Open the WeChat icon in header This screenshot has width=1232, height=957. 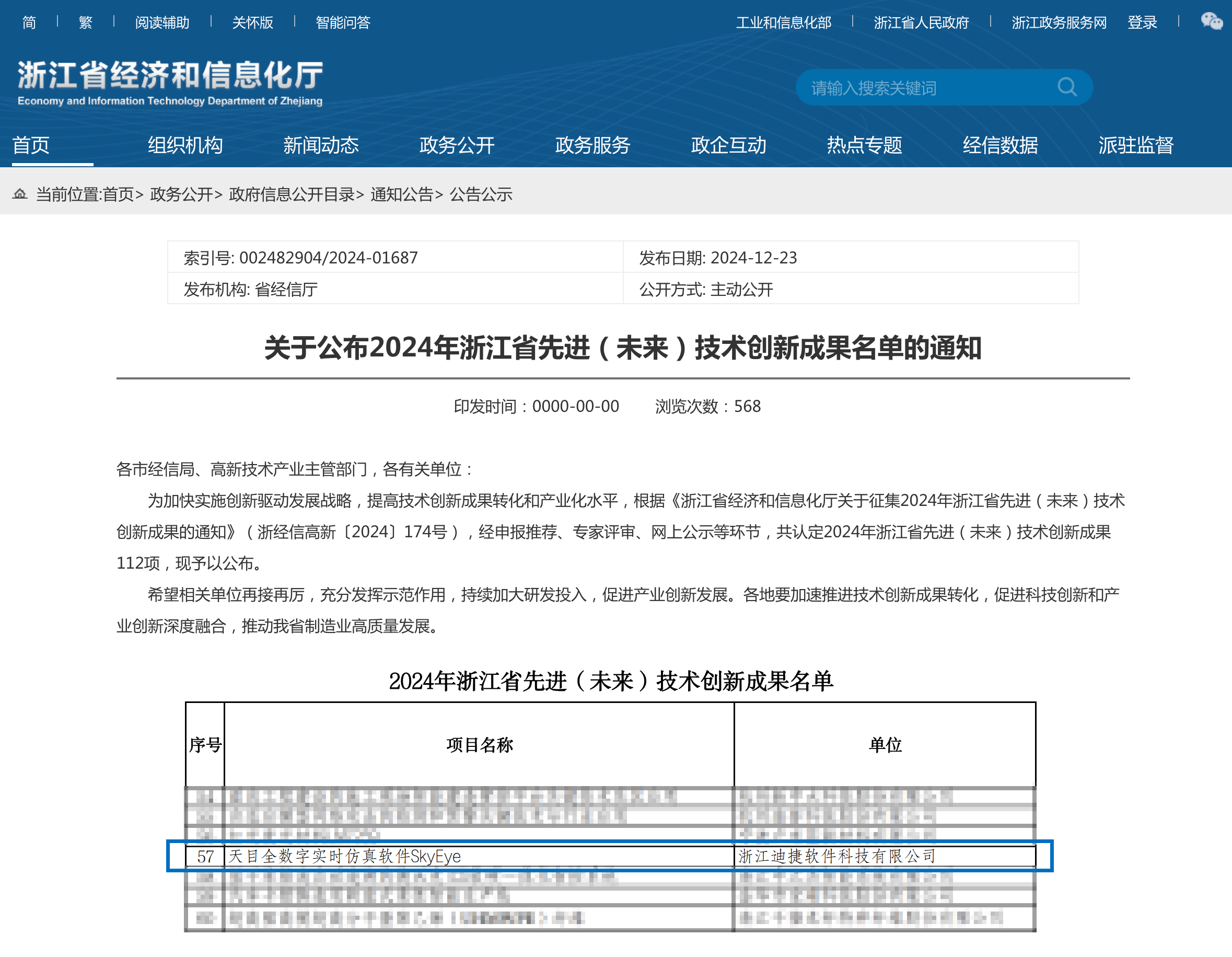1211,22
